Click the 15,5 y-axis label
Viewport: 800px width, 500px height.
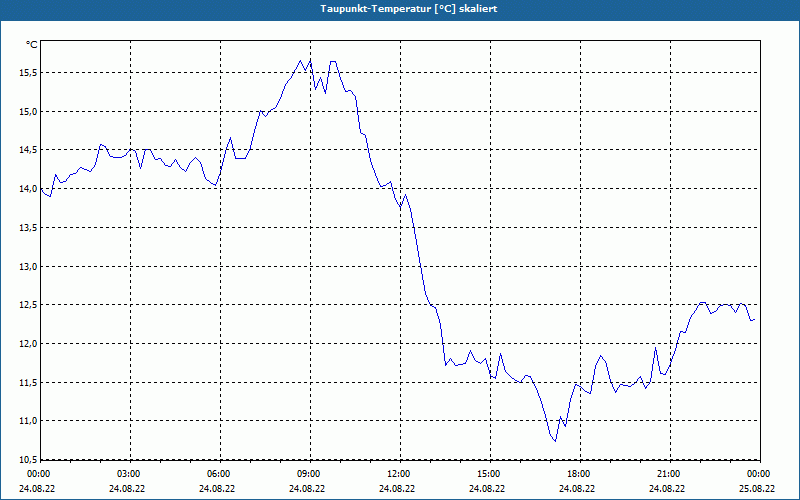tap(28, 73)
